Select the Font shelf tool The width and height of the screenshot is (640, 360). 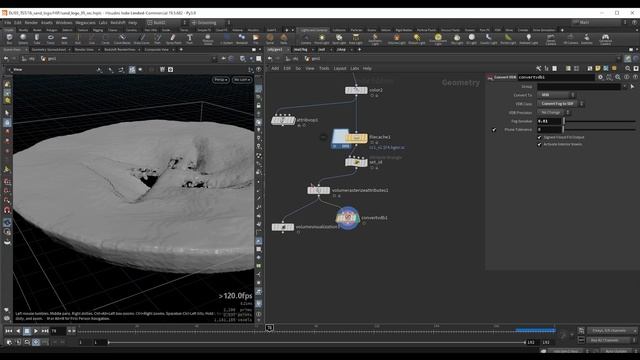click(189, 38)
